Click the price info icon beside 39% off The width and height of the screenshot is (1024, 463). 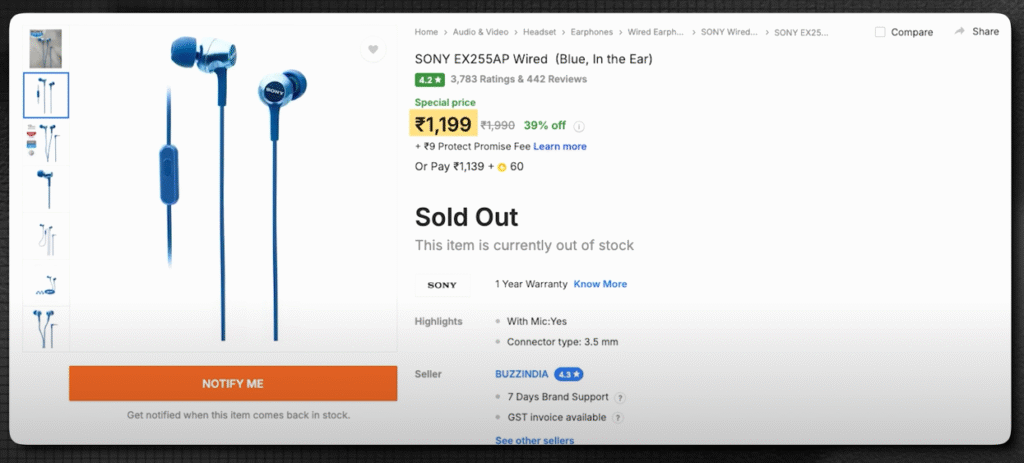coord(579,126)
